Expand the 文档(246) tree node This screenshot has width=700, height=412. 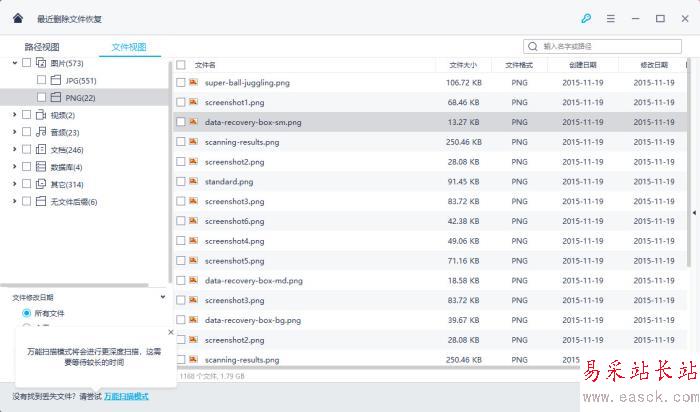click(14, 150)
